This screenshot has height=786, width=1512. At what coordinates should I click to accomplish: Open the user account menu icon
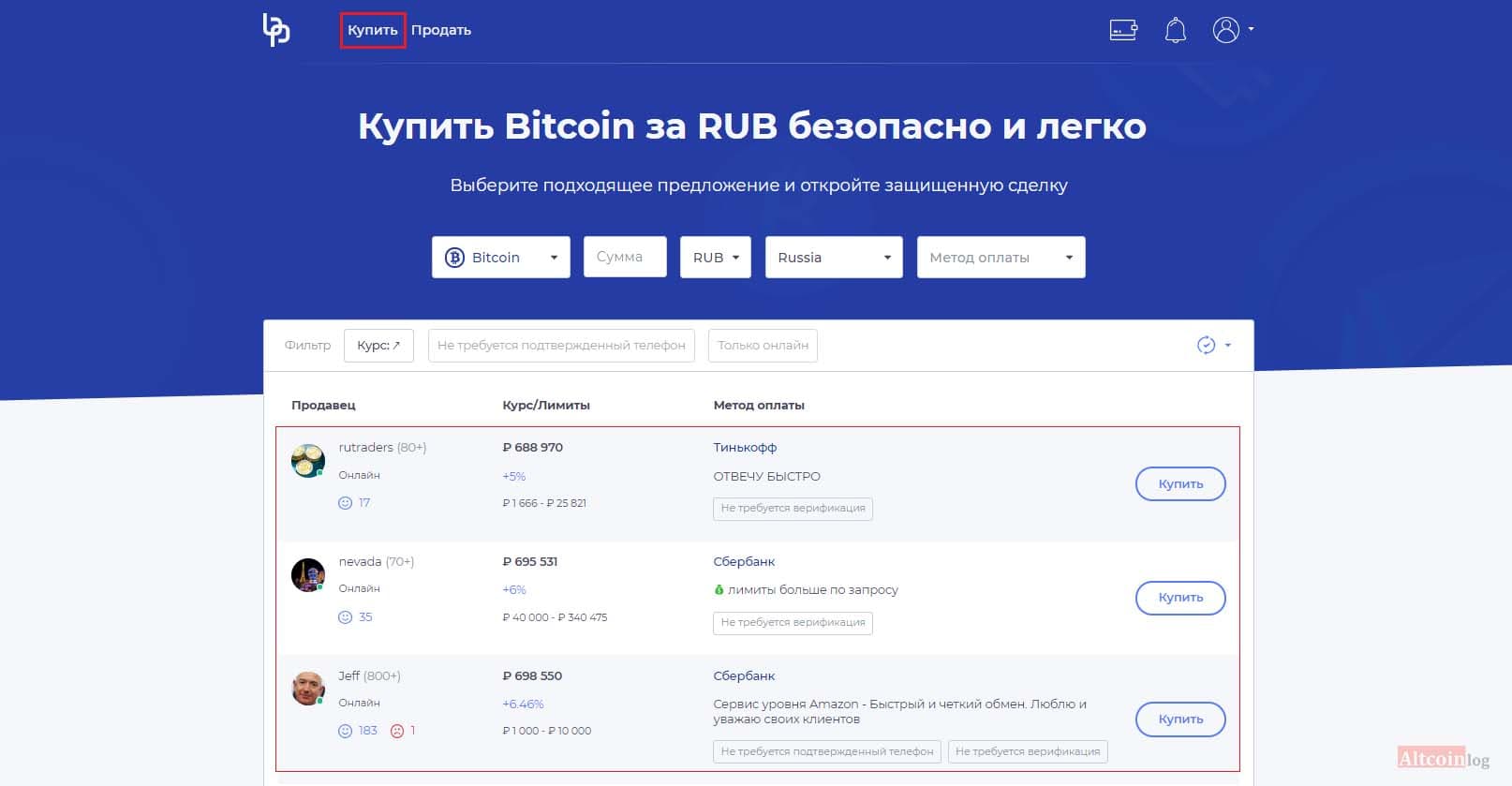point(1225,30)
